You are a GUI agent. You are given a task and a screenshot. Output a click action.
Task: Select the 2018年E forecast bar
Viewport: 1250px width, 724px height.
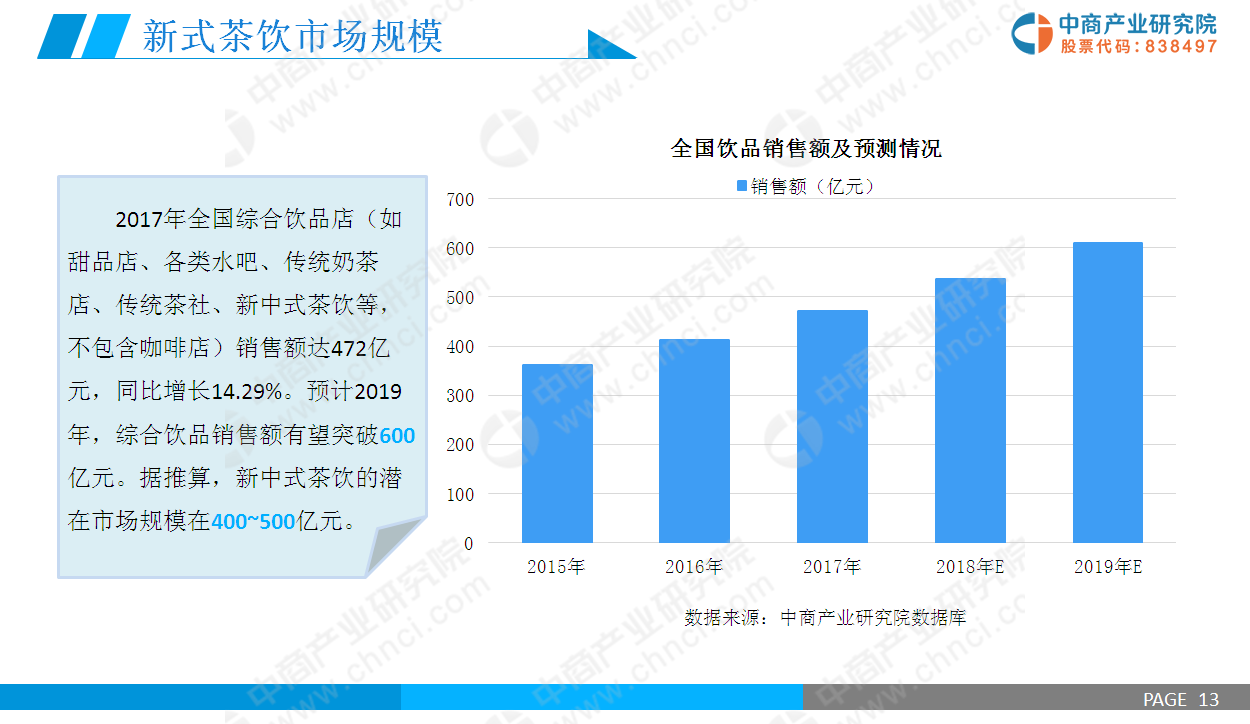(970, 410)
